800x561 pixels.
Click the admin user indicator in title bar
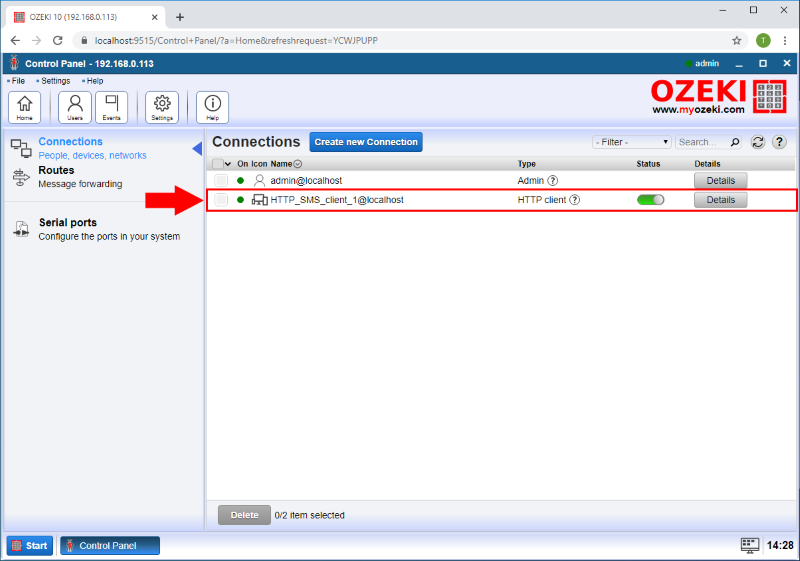pyautogui.click(x=703, y=64)
